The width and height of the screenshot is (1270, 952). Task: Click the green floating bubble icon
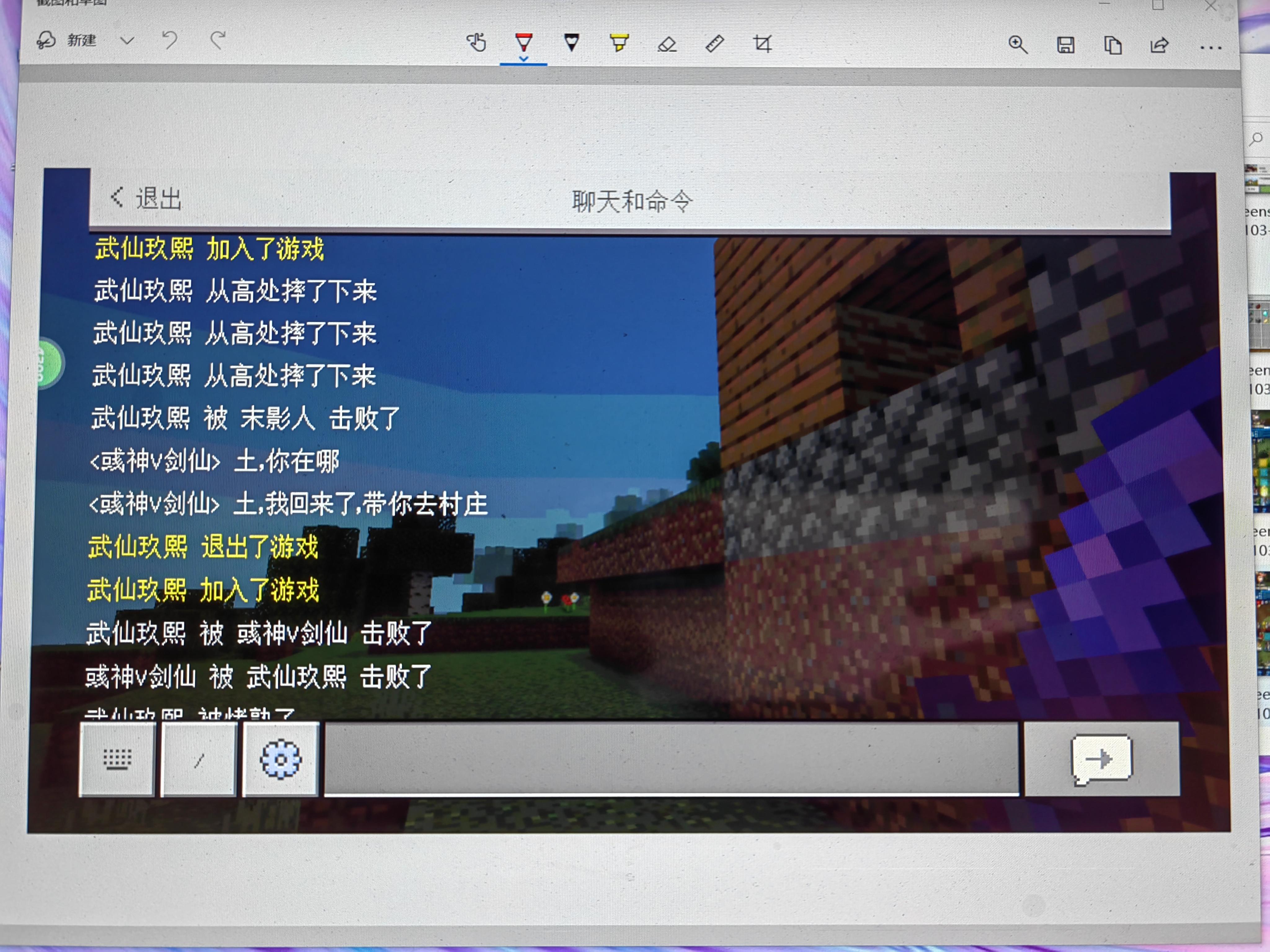point(51,364)
